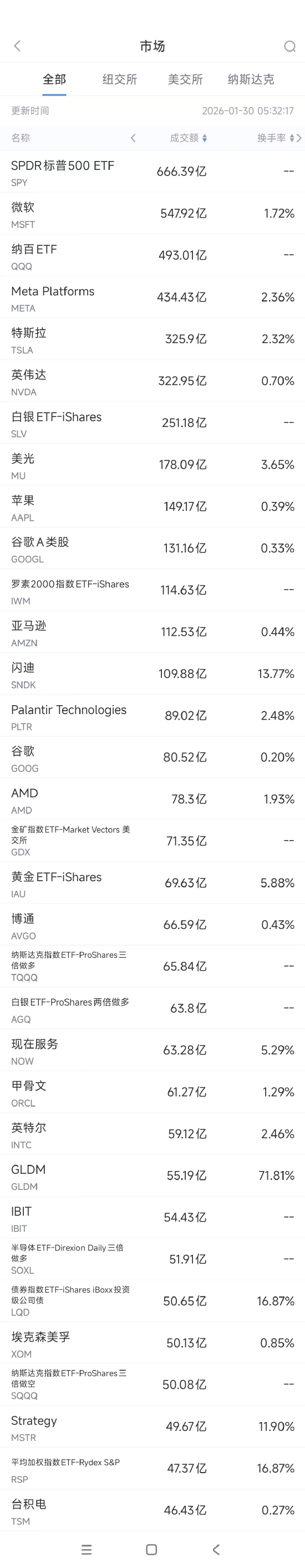Image resolution: width=305 pixels, height=1568 pixels.
Task: Tap the back arrow in the header
Action: [17, 46]
